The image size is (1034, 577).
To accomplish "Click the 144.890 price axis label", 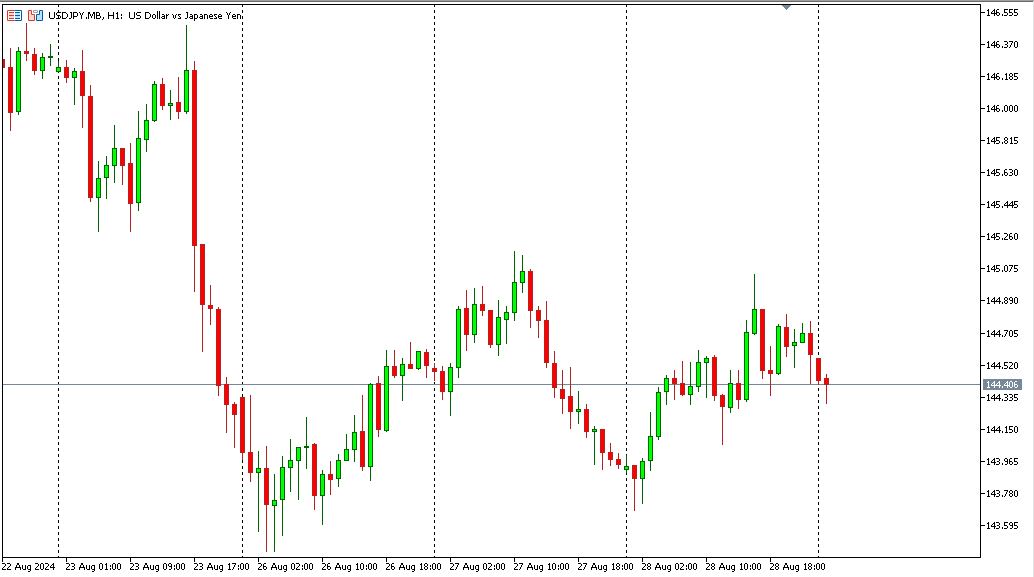I will click(1002, 301).
